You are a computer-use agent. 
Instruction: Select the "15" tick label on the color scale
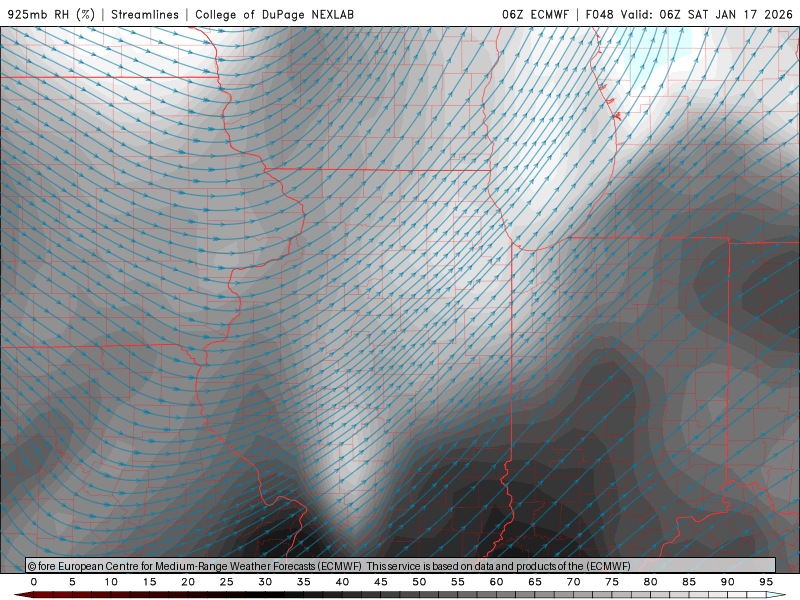coord(149,582)
